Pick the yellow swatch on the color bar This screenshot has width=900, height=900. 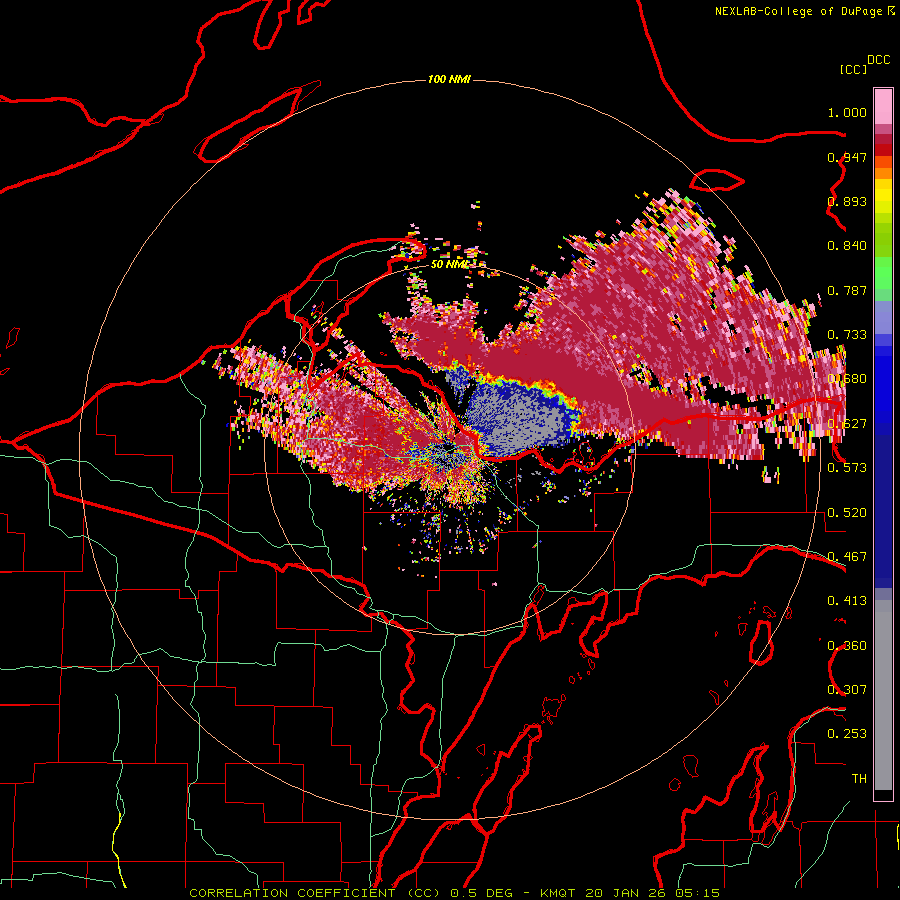[883, 196]
